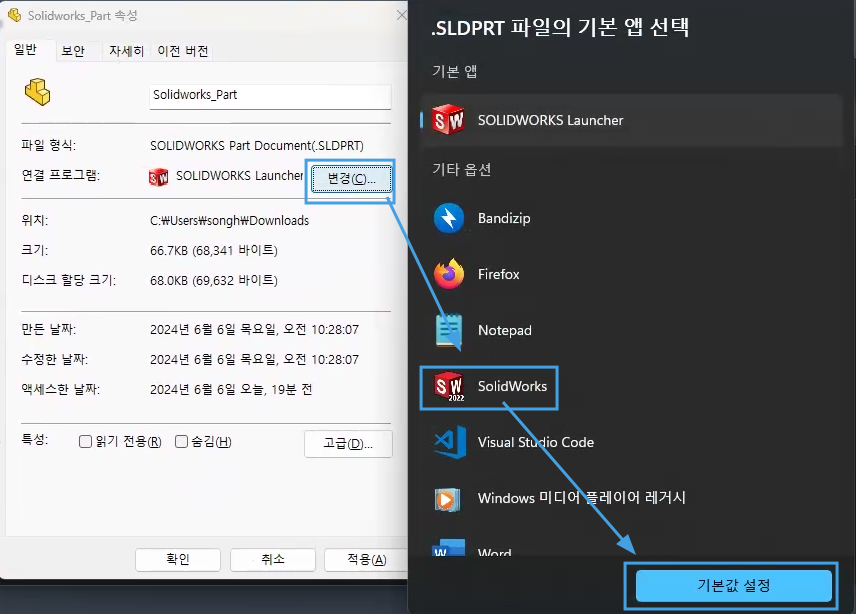
Task: Click the SOLIDWORKS Launcher icon in default app
Action: (448, 120)
